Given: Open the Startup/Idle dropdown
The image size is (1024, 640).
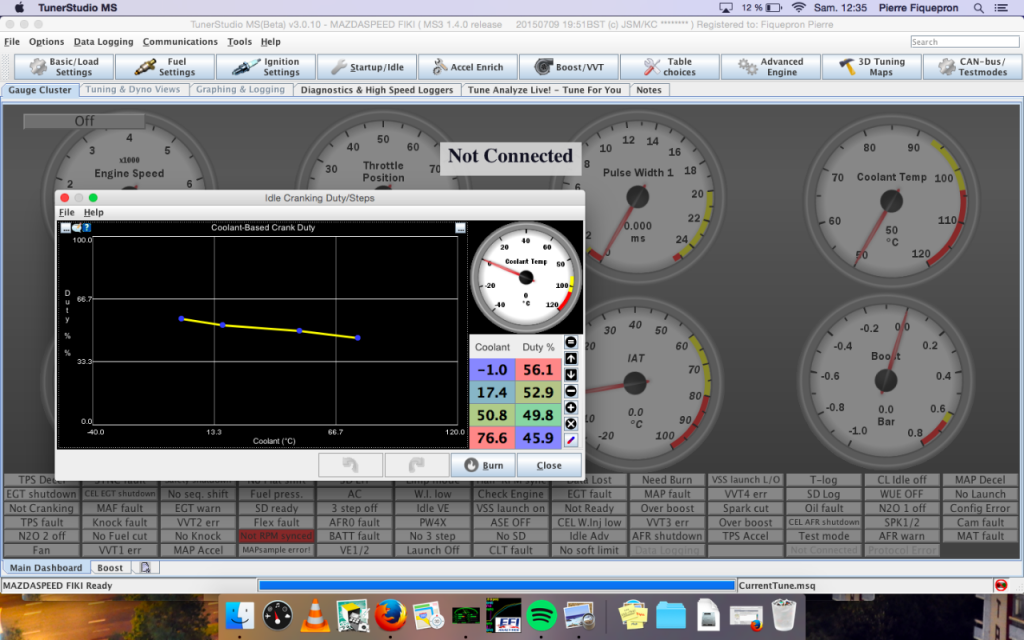Looking at the screenshot, I should tap(367, 67).
